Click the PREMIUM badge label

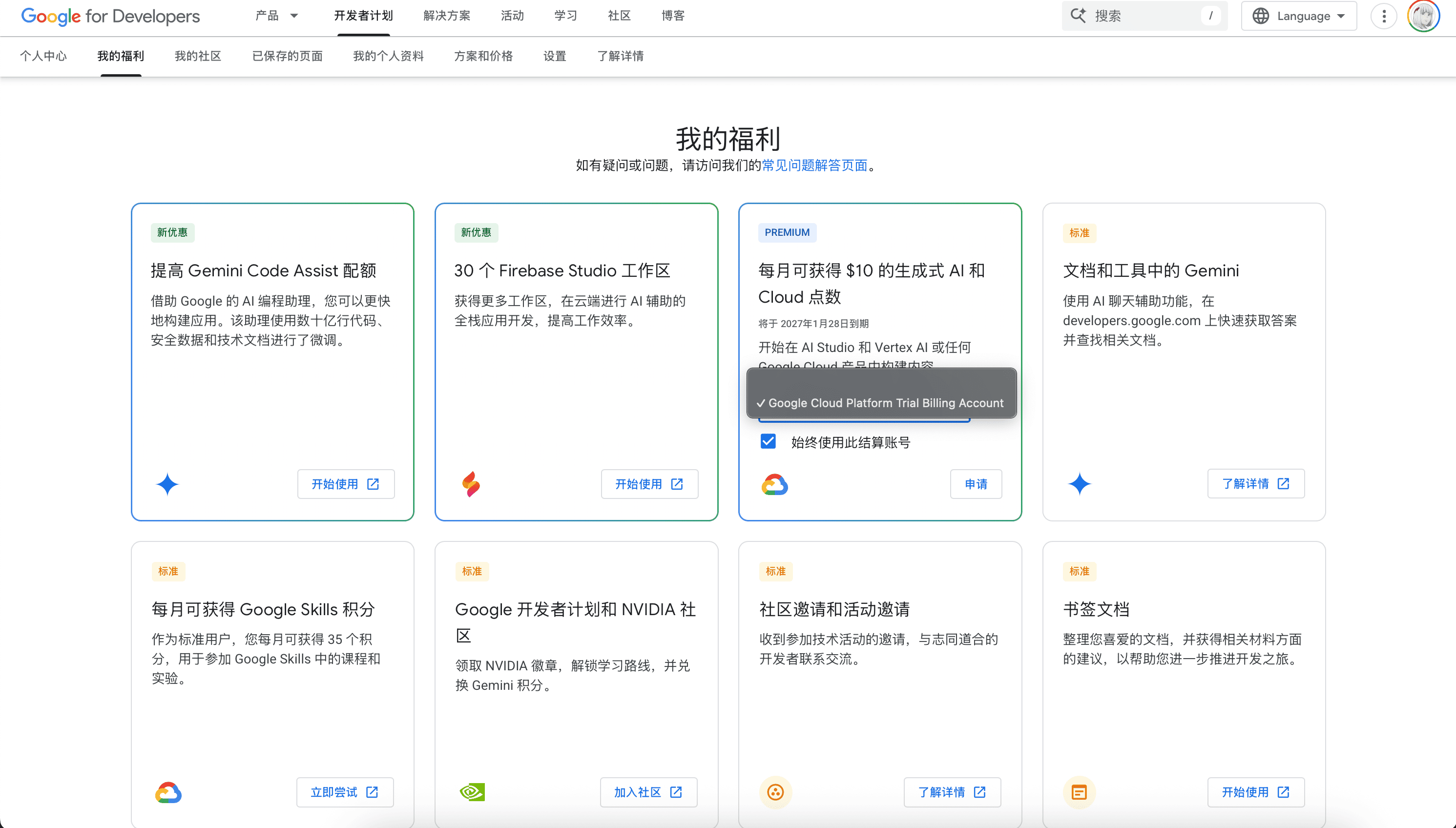click(x=787, y=232)
